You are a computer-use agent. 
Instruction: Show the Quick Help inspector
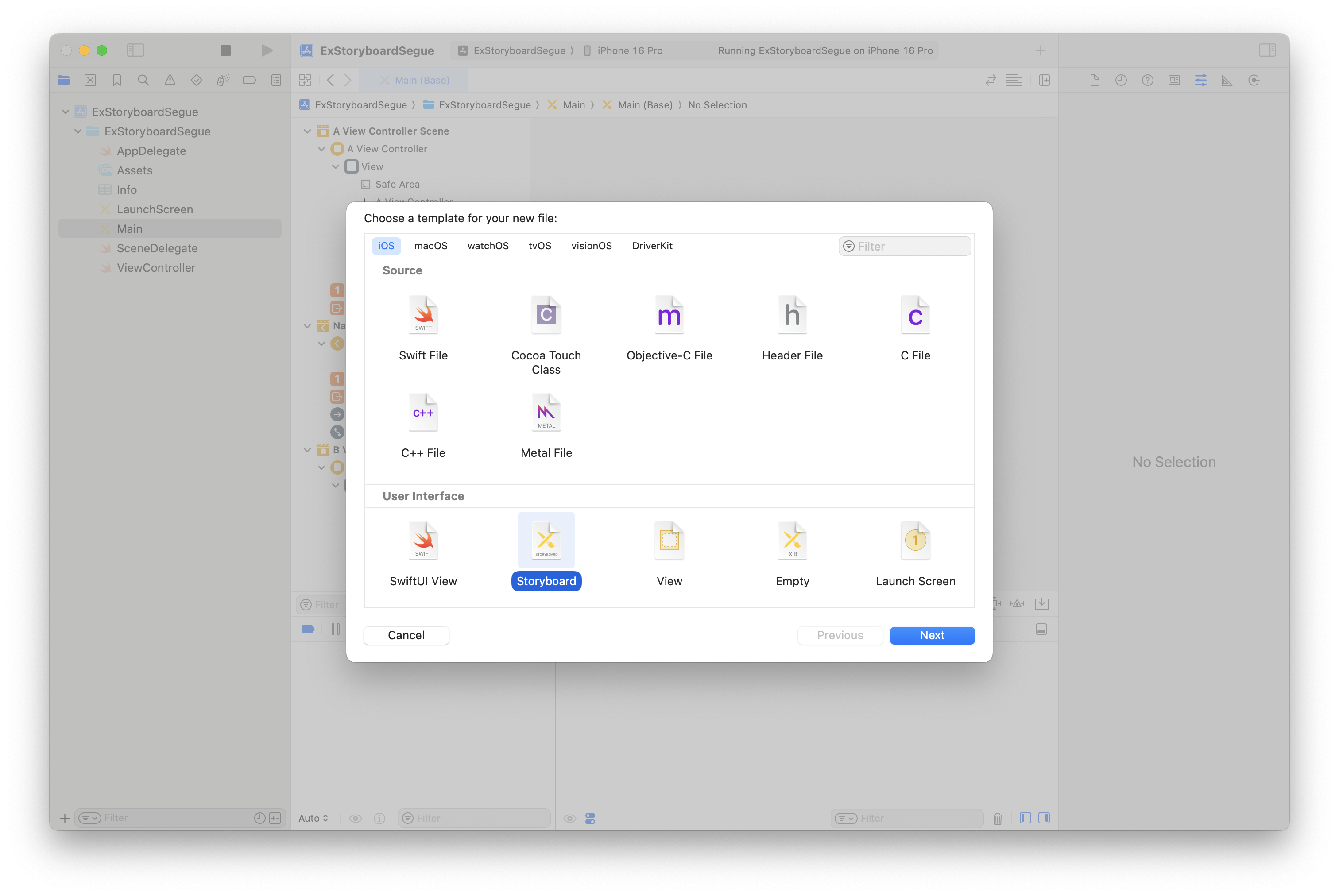(x=1148, y=81)
